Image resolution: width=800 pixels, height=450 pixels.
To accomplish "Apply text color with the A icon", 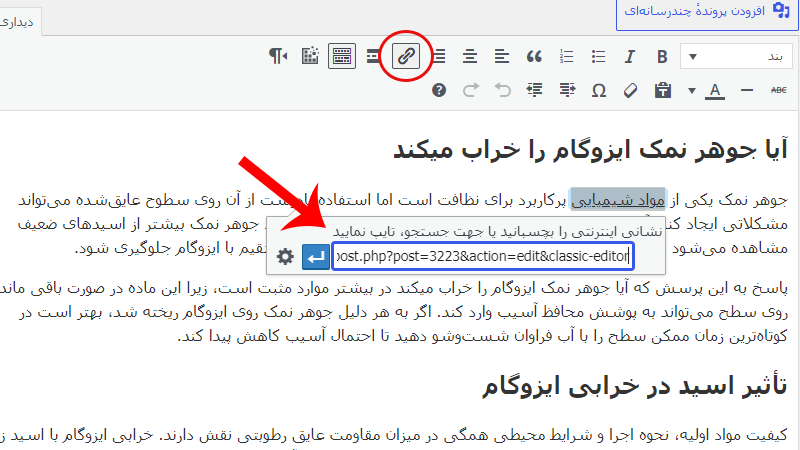I will coord(715,91).
